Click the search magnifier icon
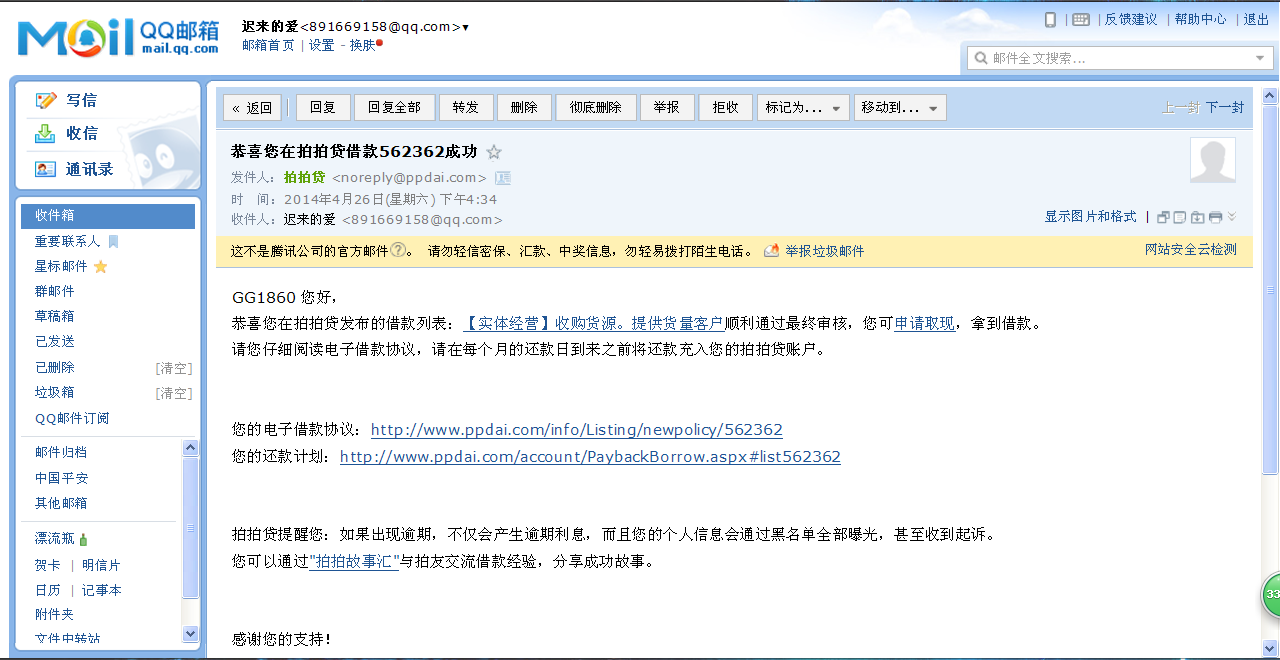Screen dimensions: 1280x660 [980, 58]
